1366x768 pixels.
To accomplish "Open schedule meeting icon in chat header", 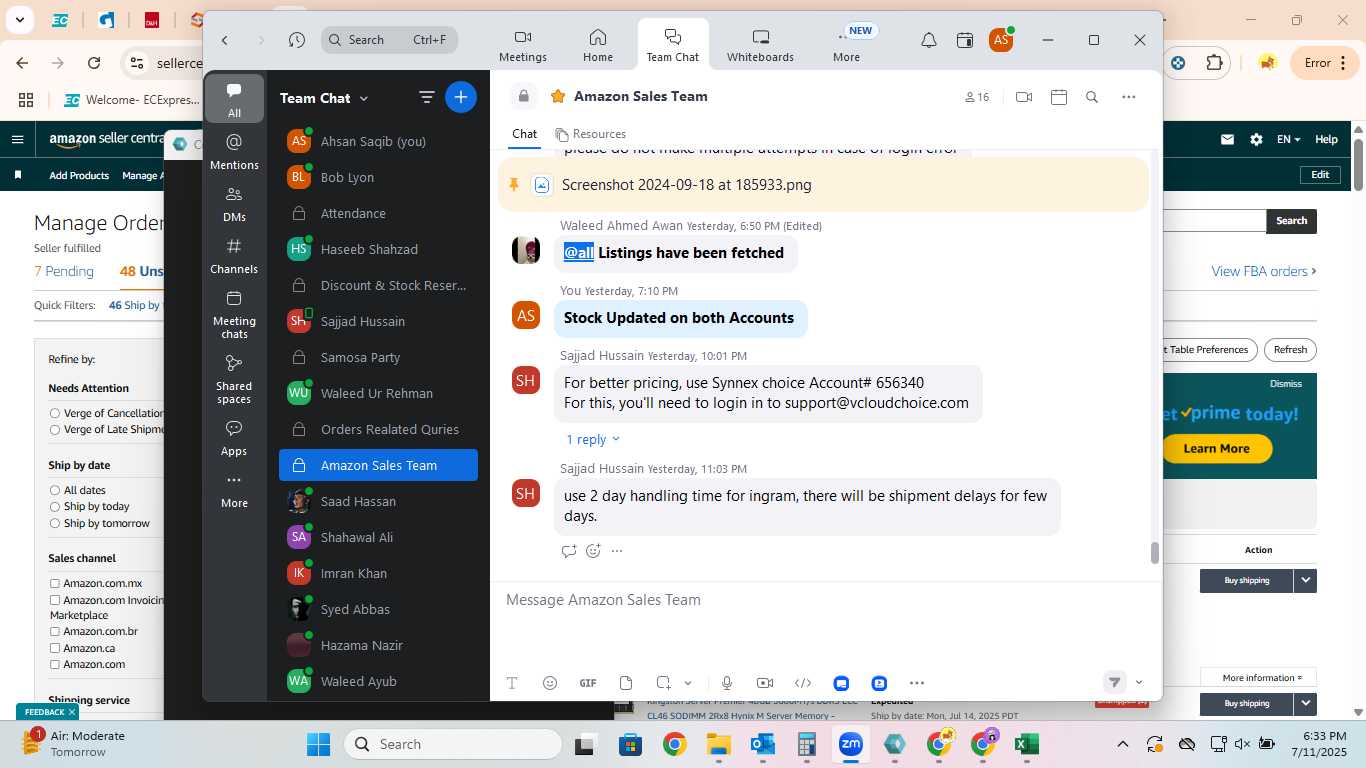I will [x=1059, y=97].
